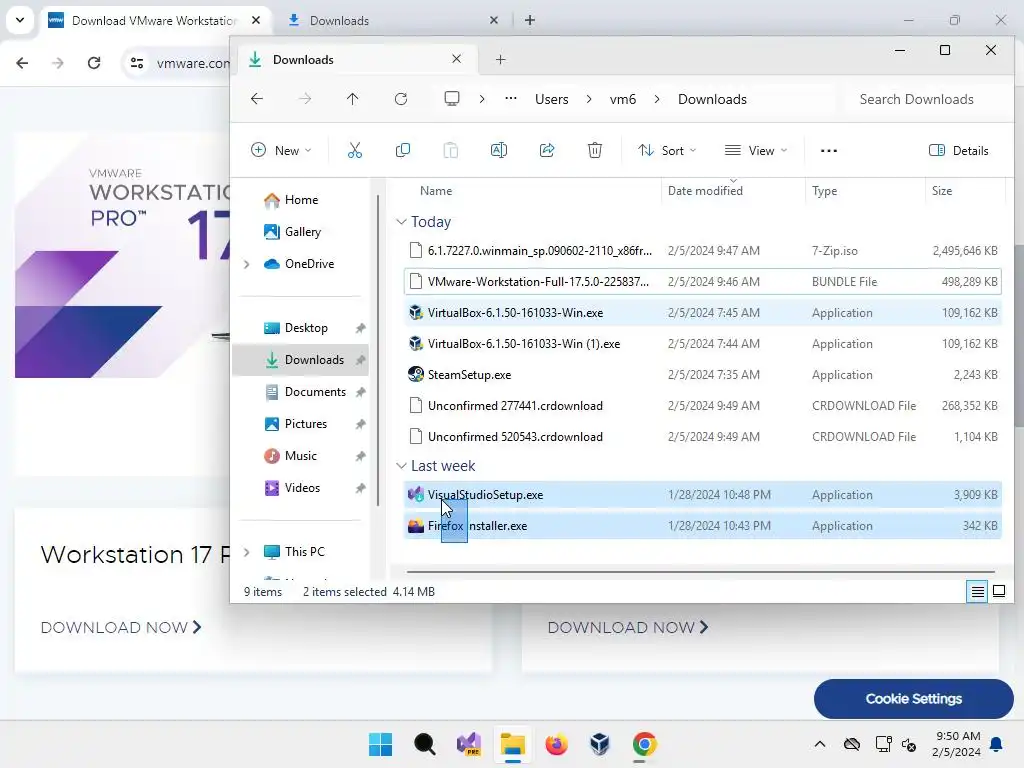Image resolution: width=1024 pixels, height=768 pixels.
Task: Select VMware-Workstation-Full BUNDLE file
Action: (x=703, y=281)
